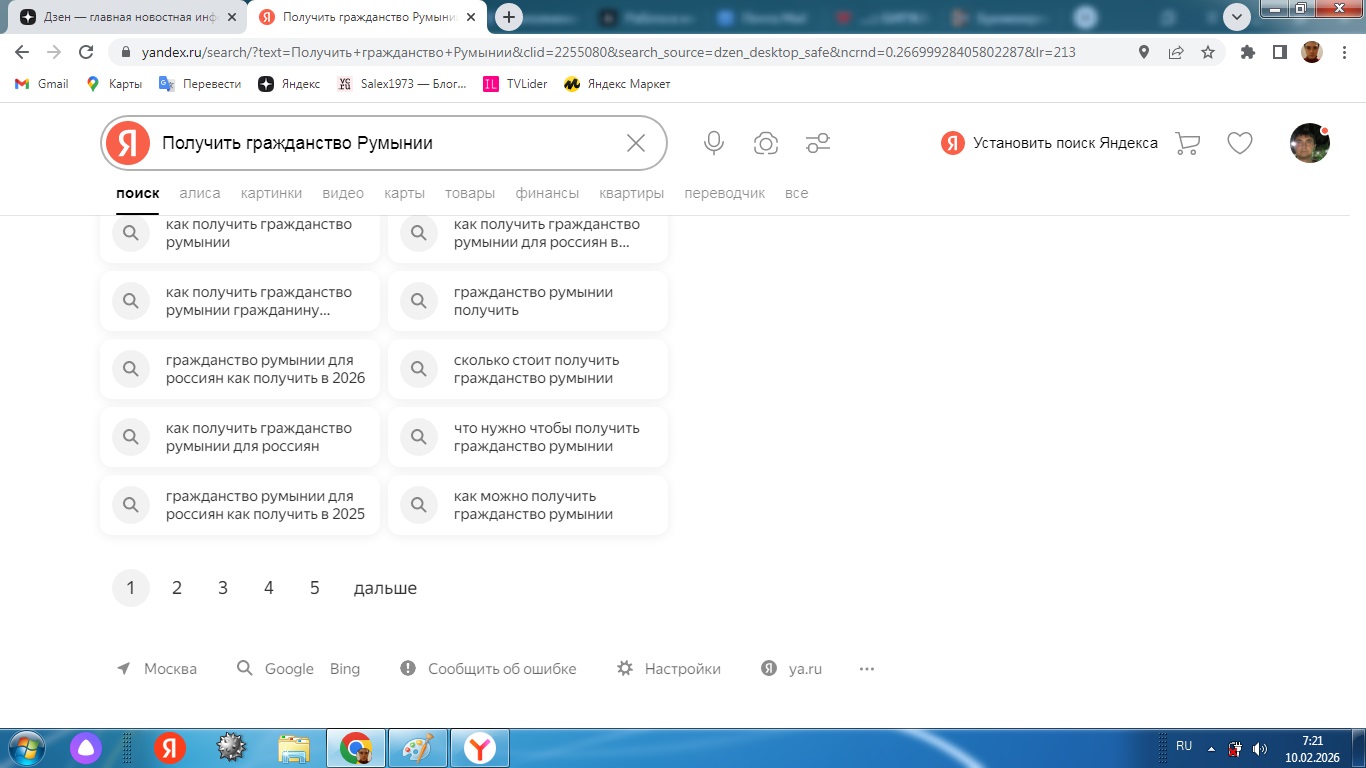Bookmark this page with the star icon
Image resolution: width=1366 pixels, height=768 pixels.
click(x=1208, y=52)
